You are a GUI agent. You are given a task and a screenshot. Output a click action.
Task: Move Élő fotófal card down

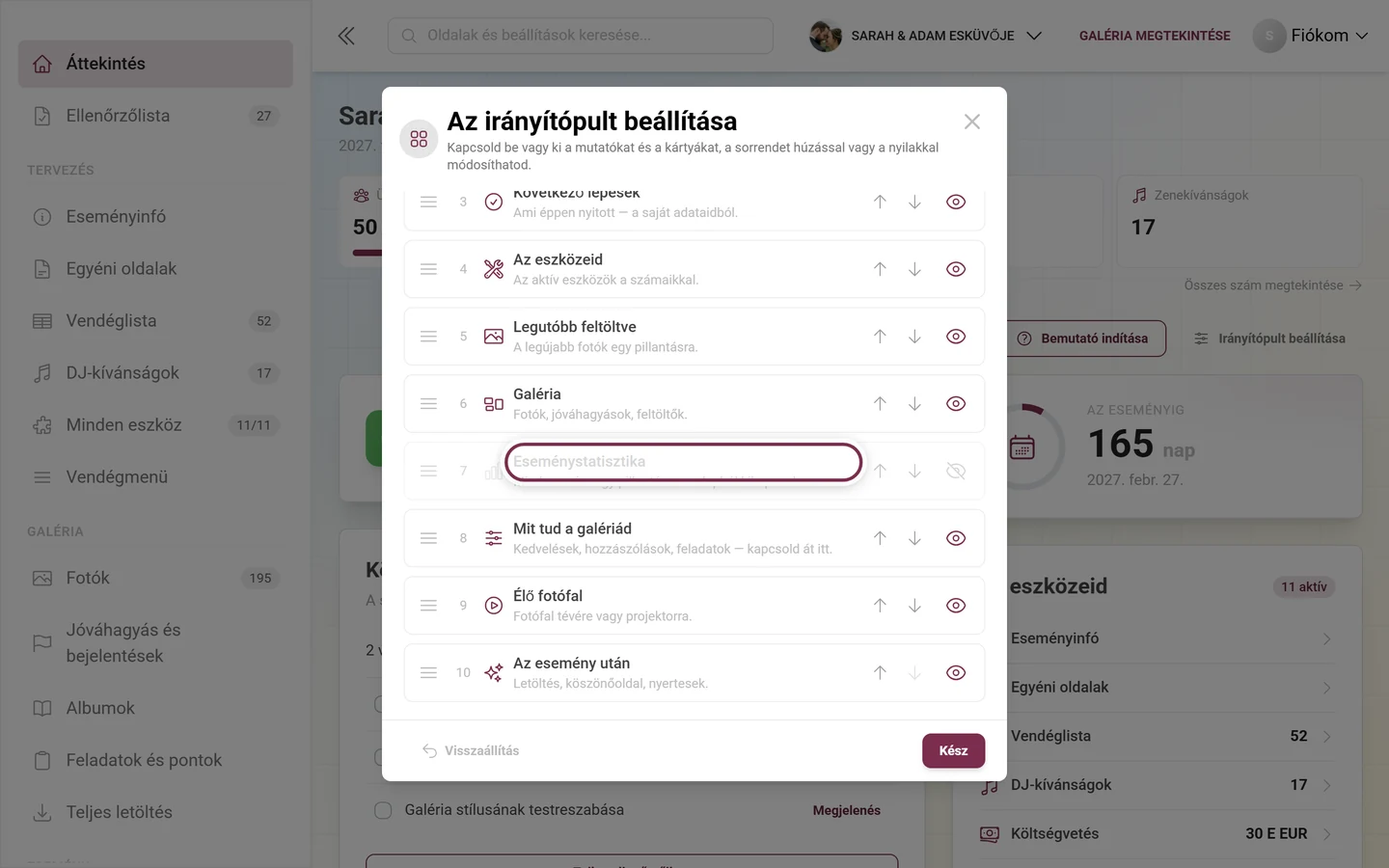tap(914, 606)
